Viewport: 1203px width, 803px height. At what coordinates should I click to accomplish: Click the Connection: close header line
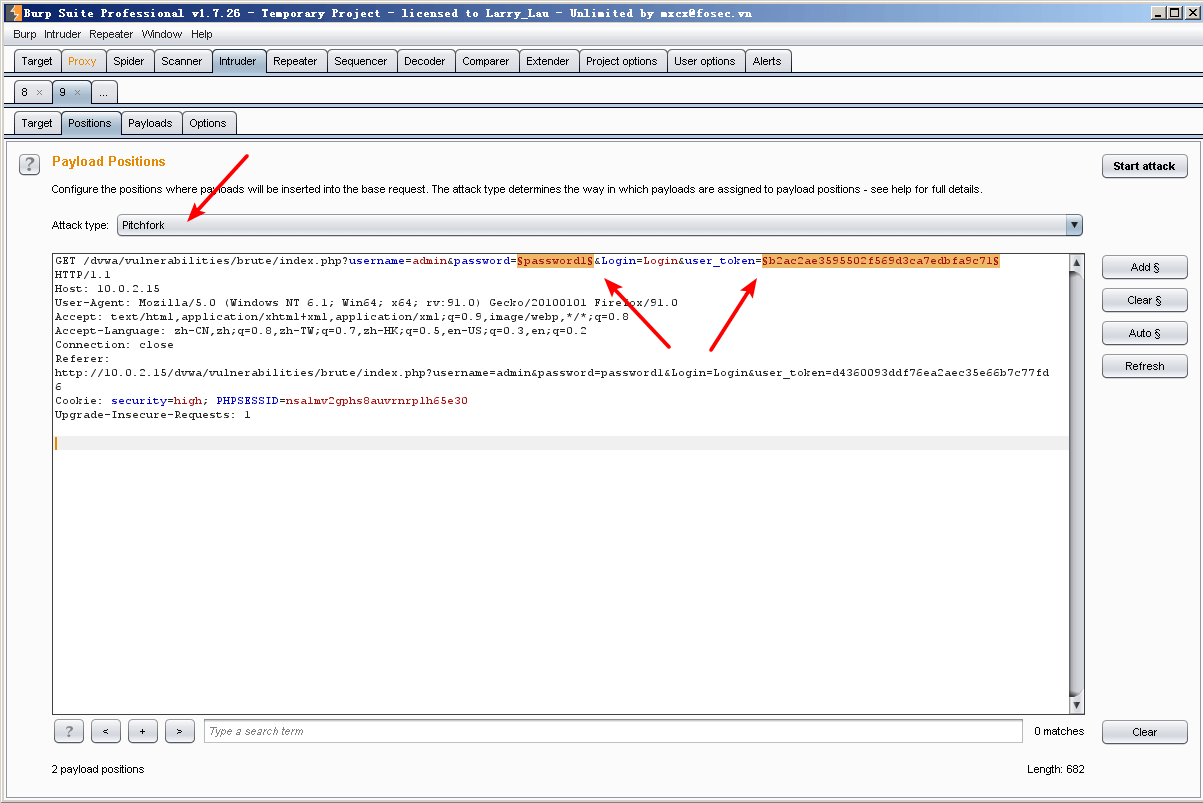(x=114, y=345)
